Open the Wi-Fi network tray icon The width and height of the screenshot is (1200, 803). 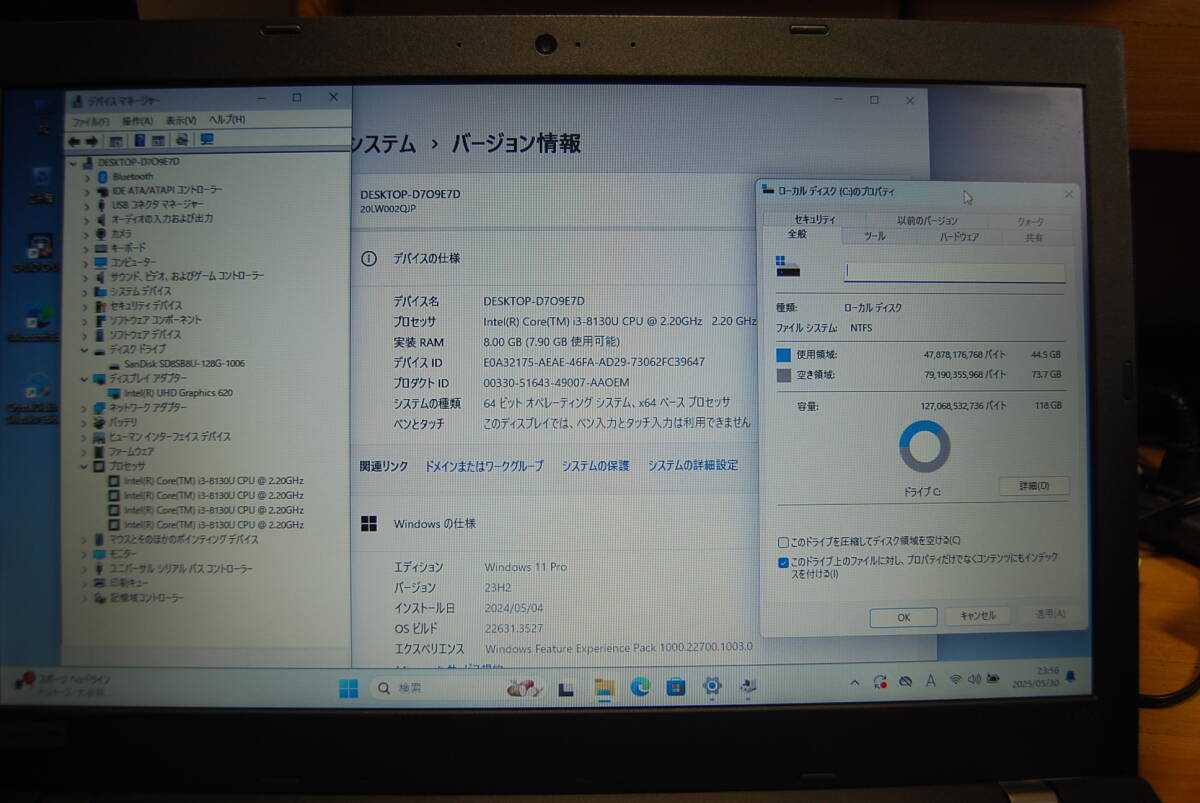(x=956, y=680)
